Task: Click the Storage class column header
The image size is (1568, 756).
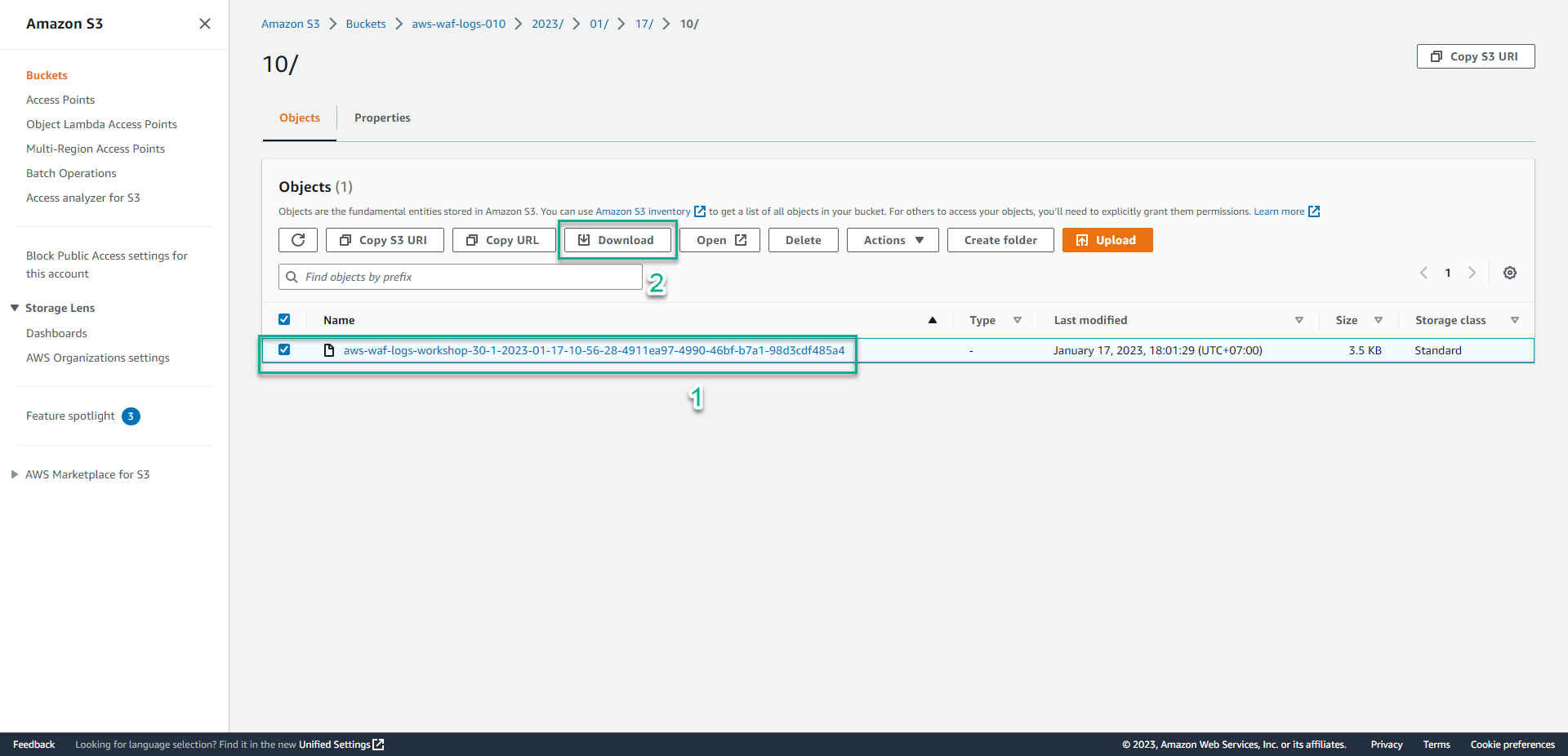Action: click(1450, 320)
